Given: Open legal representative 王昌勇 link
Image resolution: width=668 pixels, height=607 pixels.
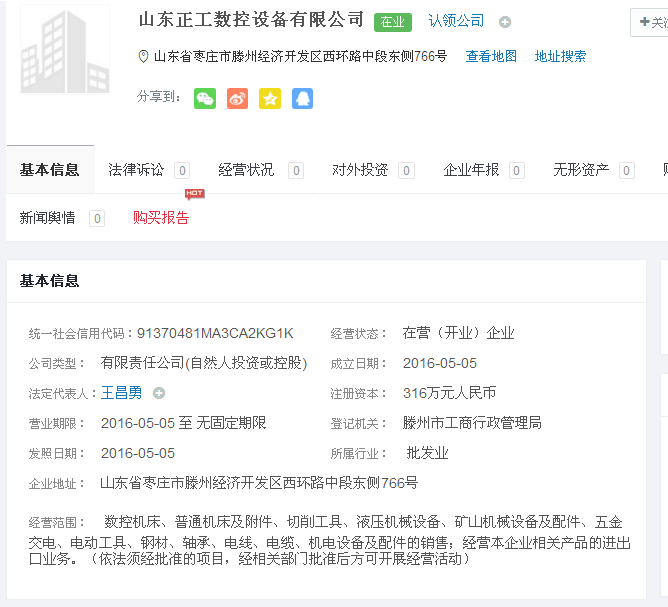Looking at the screenshot, I should coord(122,393).
